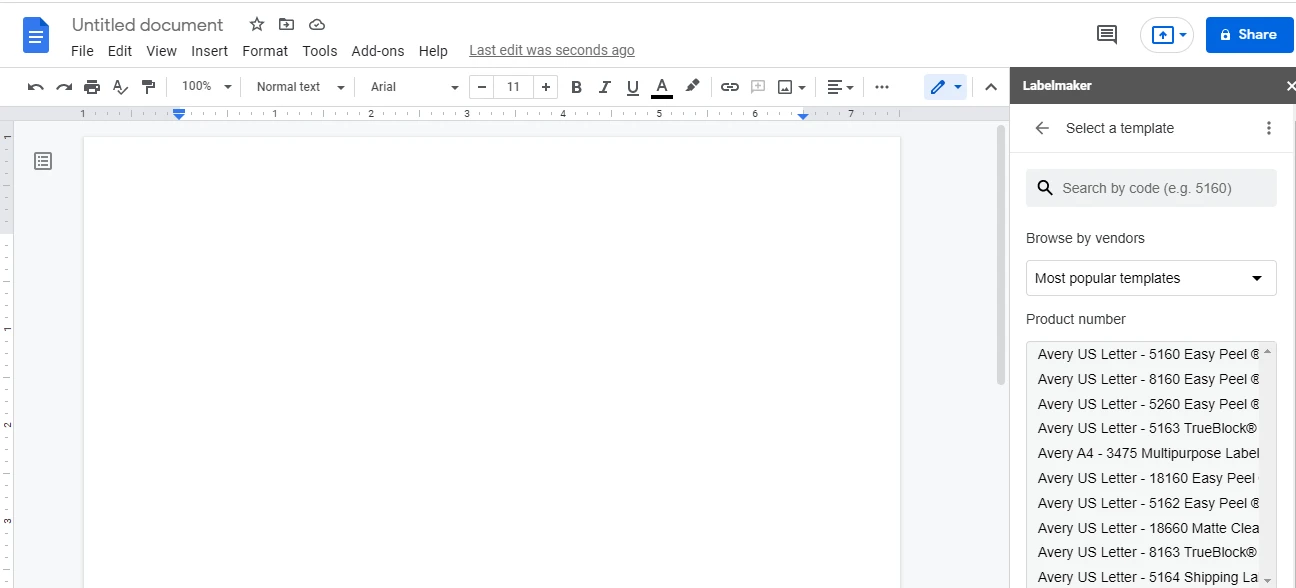The height and width of the screenshot is (588, 1296).
Task: Open the Normal text style dropdown
Action: point(300,87)
